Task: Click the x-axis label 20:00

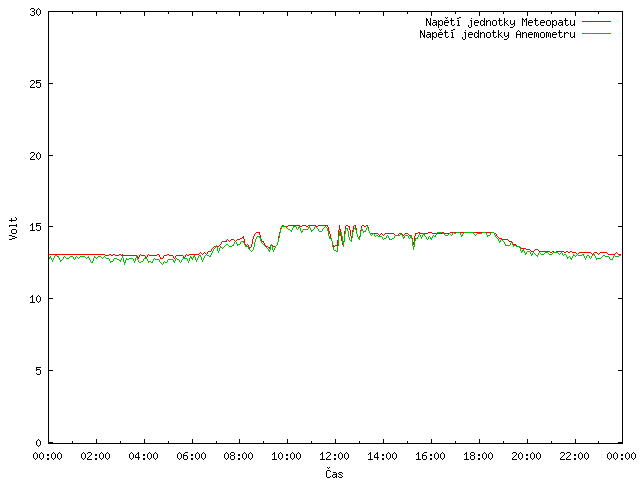Action: click(x=527, y=456)
